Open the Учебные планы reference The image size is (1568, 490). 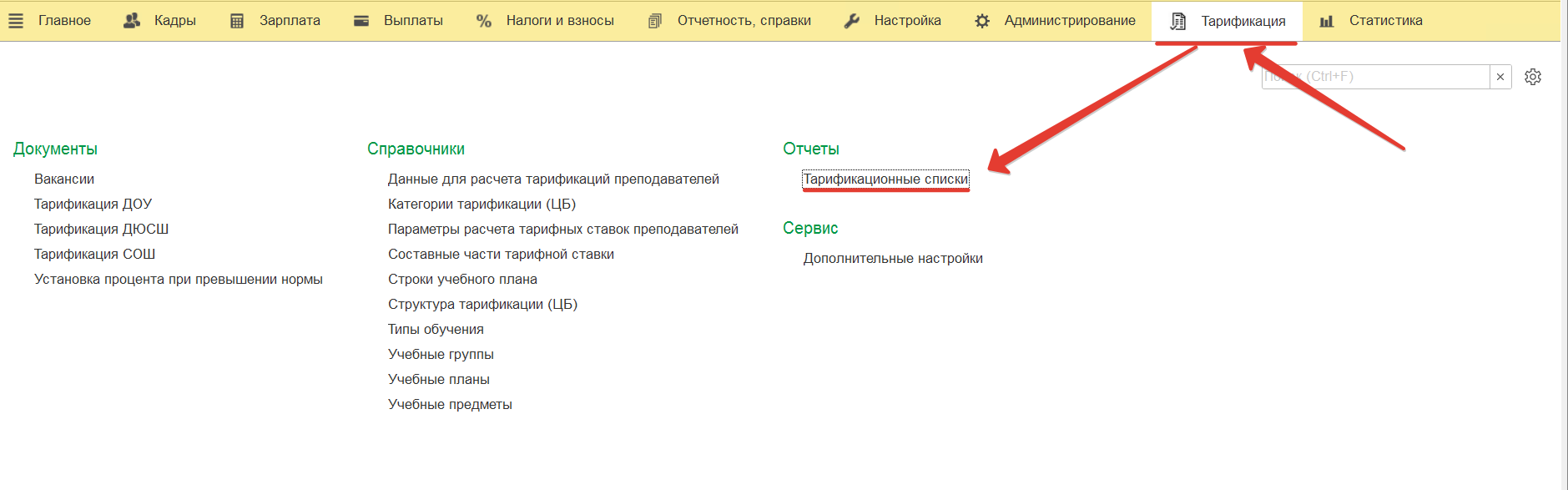click(x=439, y=379)
